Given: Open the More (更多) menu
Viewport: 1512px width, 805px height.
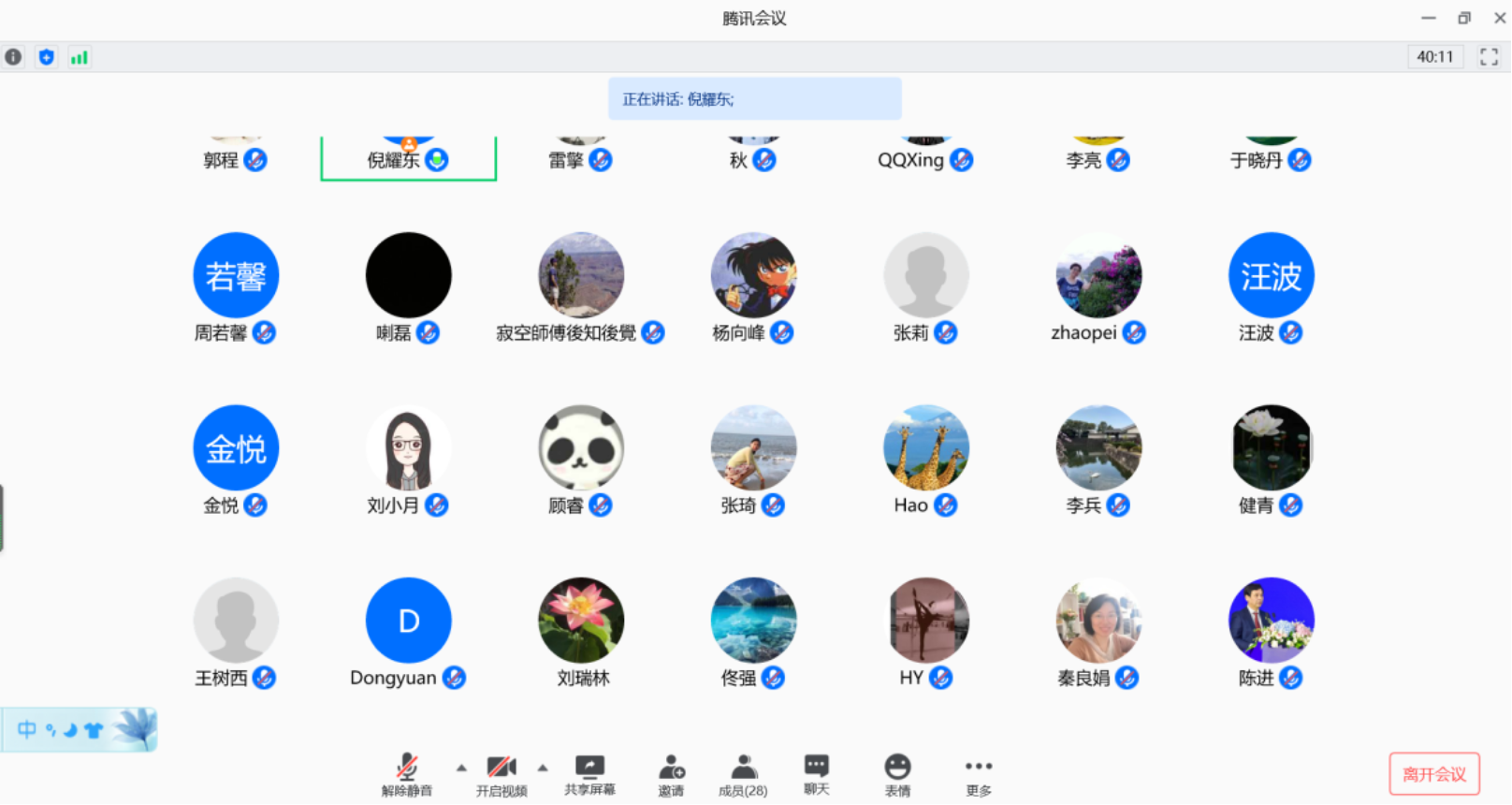Looking at the screenshot, I should (x=979, y=775).
